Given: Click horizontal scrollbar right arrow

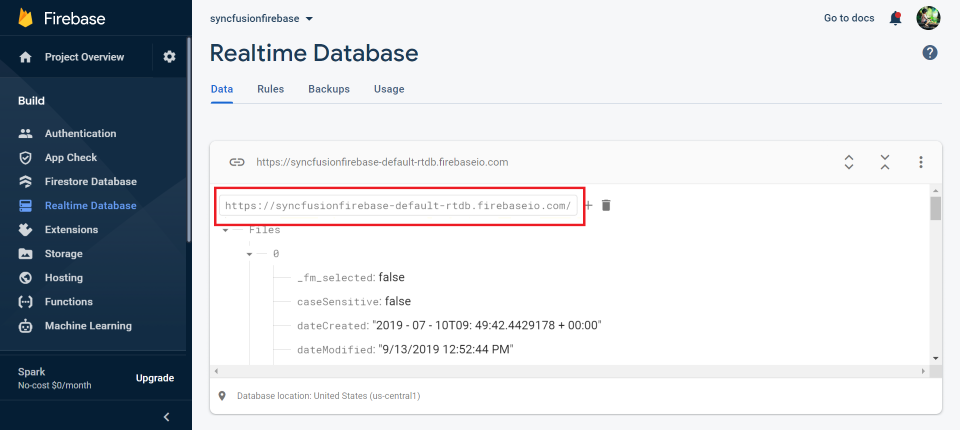Looking at the screenshot, I should (924, 371).
